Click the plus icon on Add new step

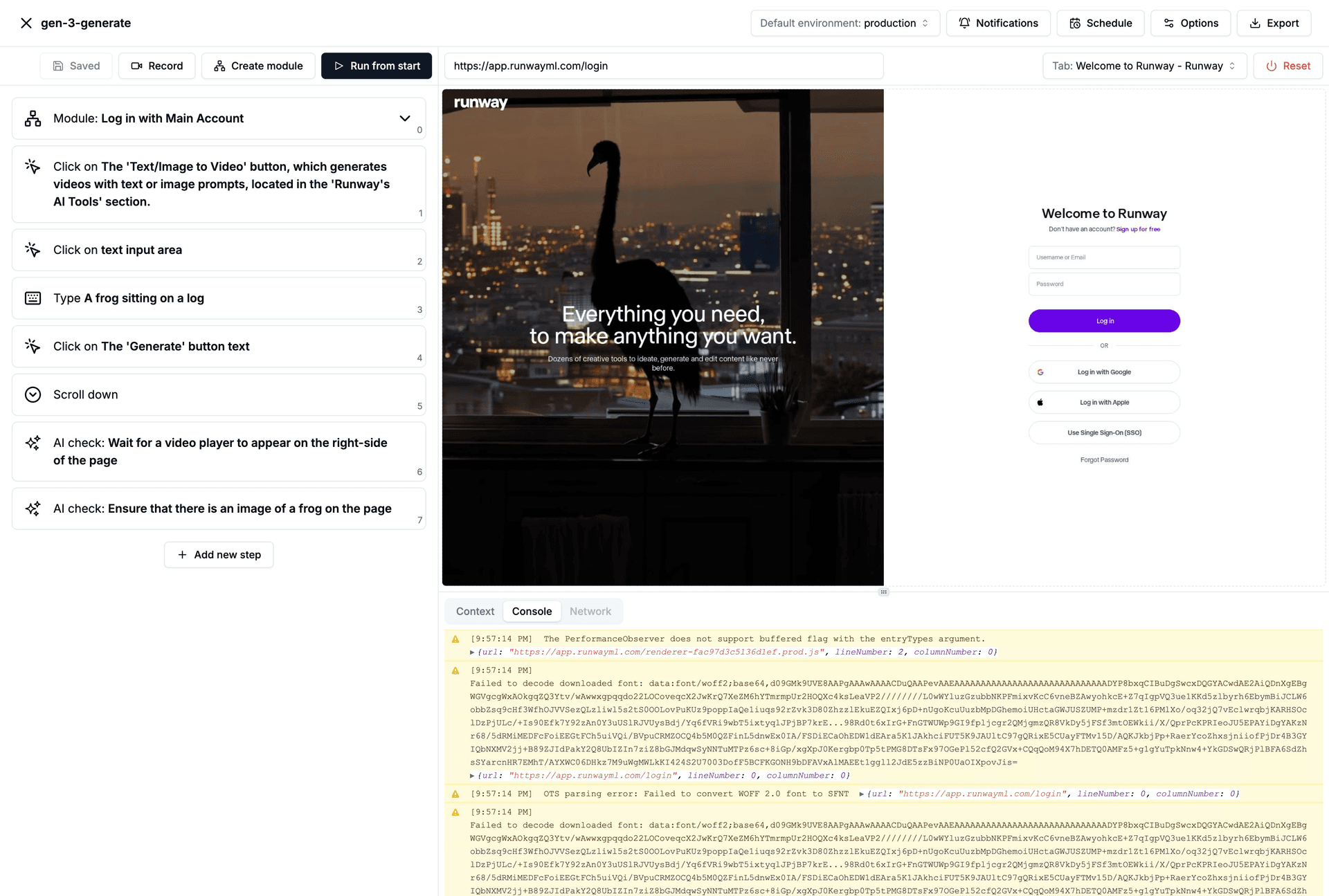182,555
